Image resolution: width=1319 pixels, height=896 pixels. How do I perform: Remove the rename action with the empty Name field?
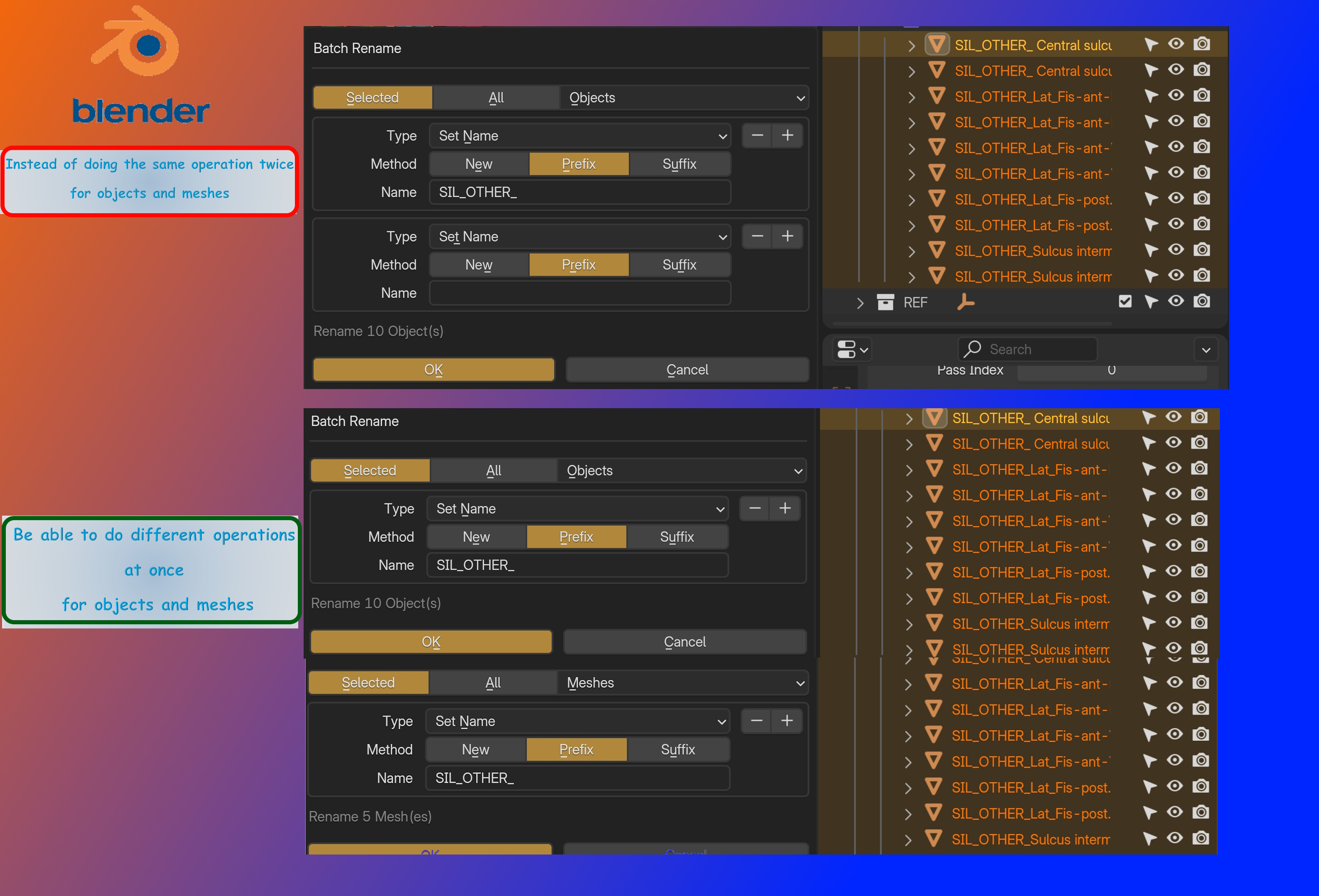point(757,236)
